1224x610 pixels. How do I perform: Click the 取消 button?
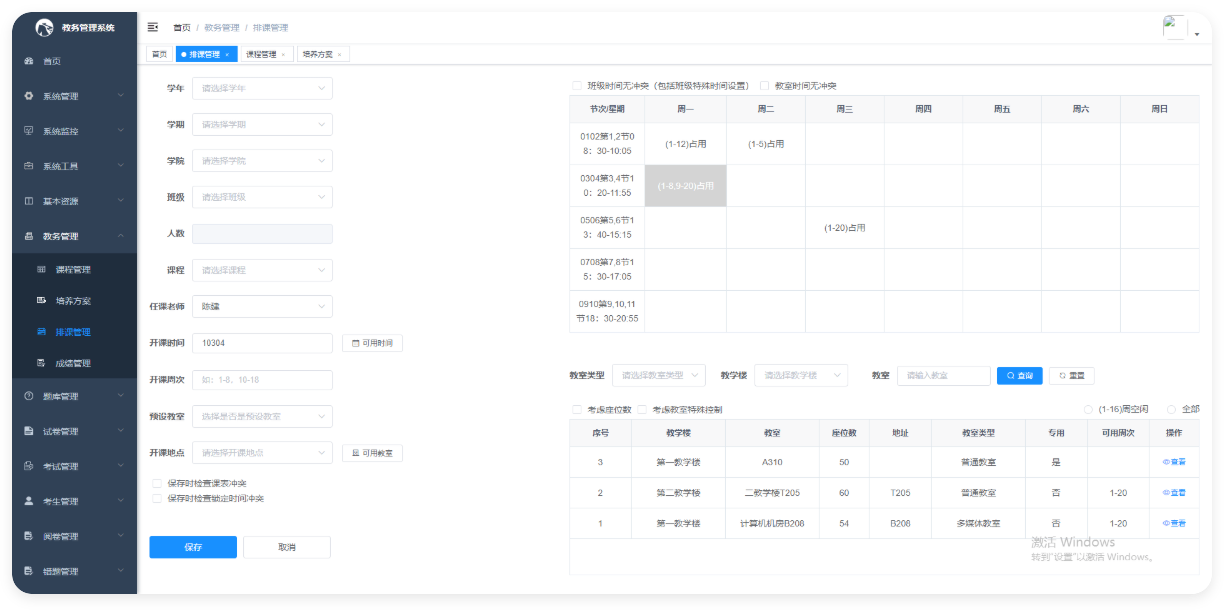287,547
